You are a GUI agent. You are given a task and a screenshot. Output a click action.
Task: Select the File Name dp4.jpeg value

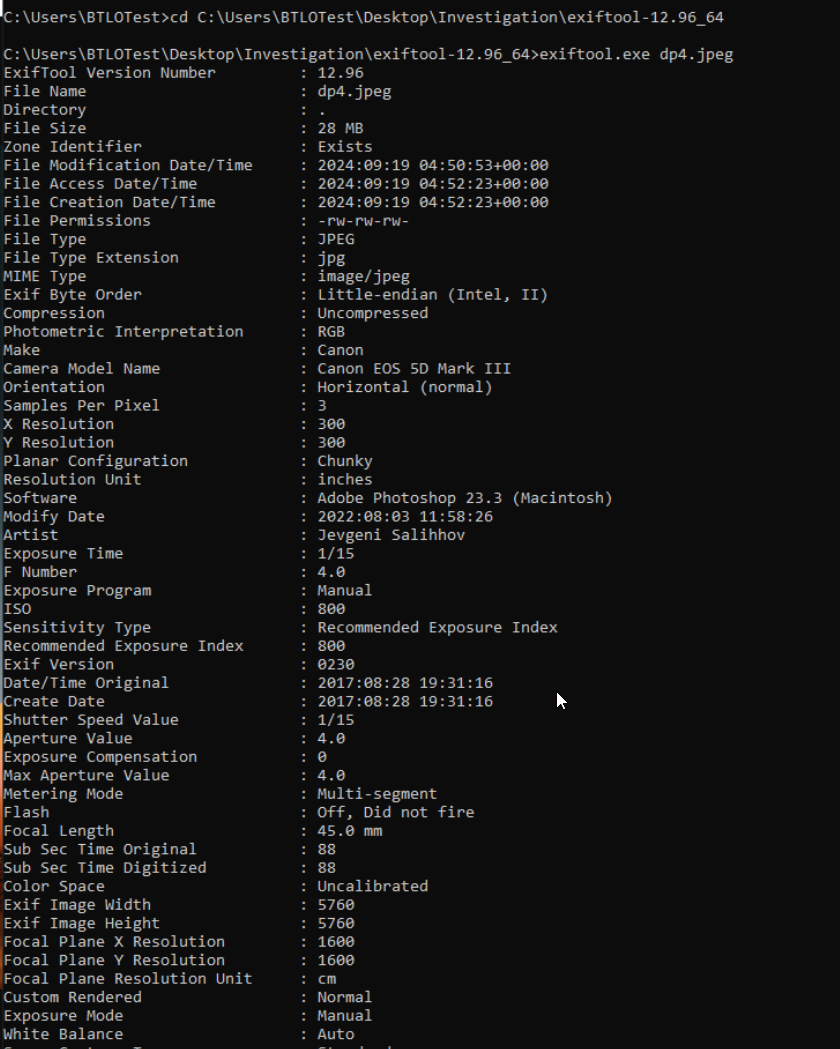pyautogui.click(x=354, y=92)
